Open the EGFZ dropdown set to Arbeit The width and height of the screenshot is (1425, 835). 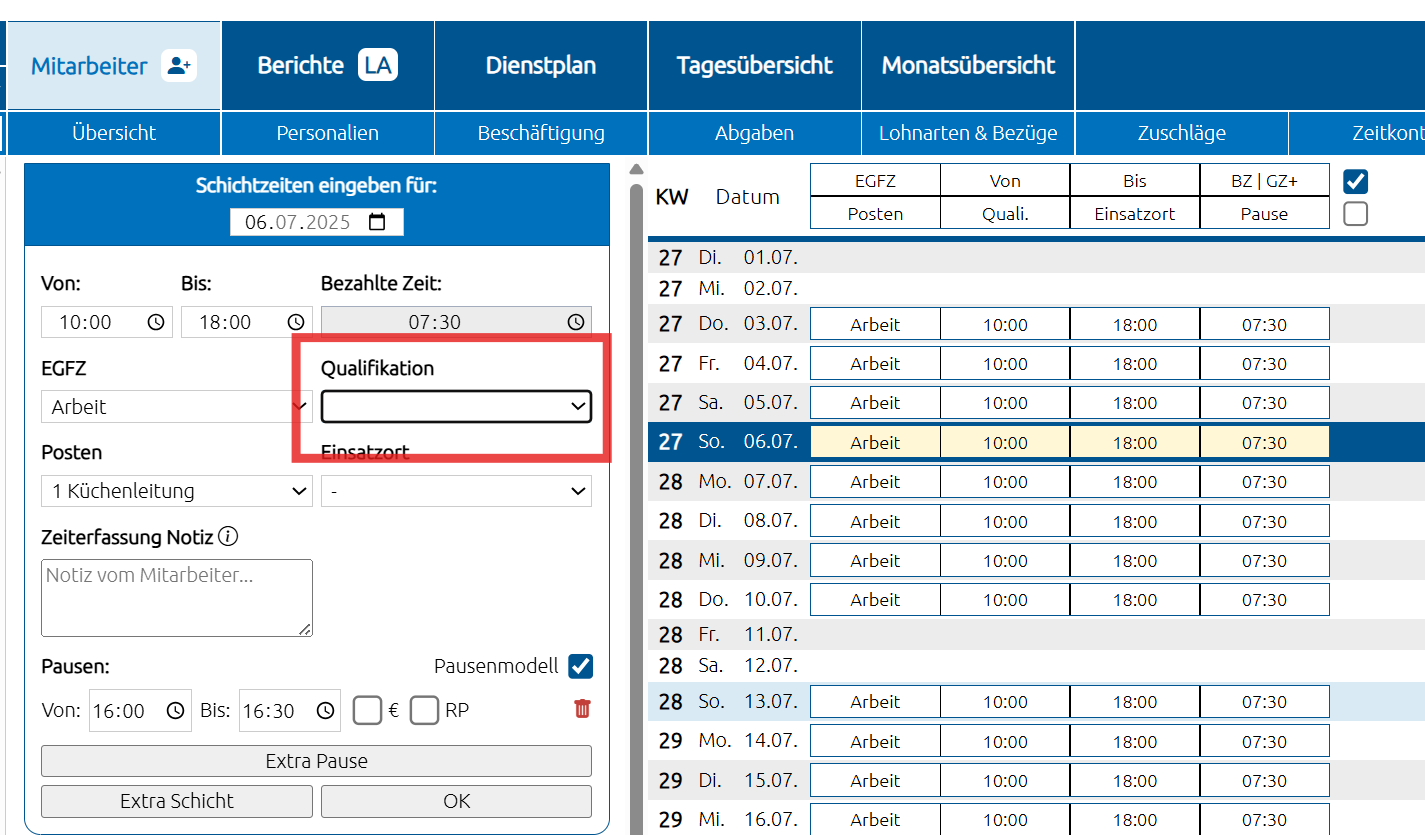(176, 407)
